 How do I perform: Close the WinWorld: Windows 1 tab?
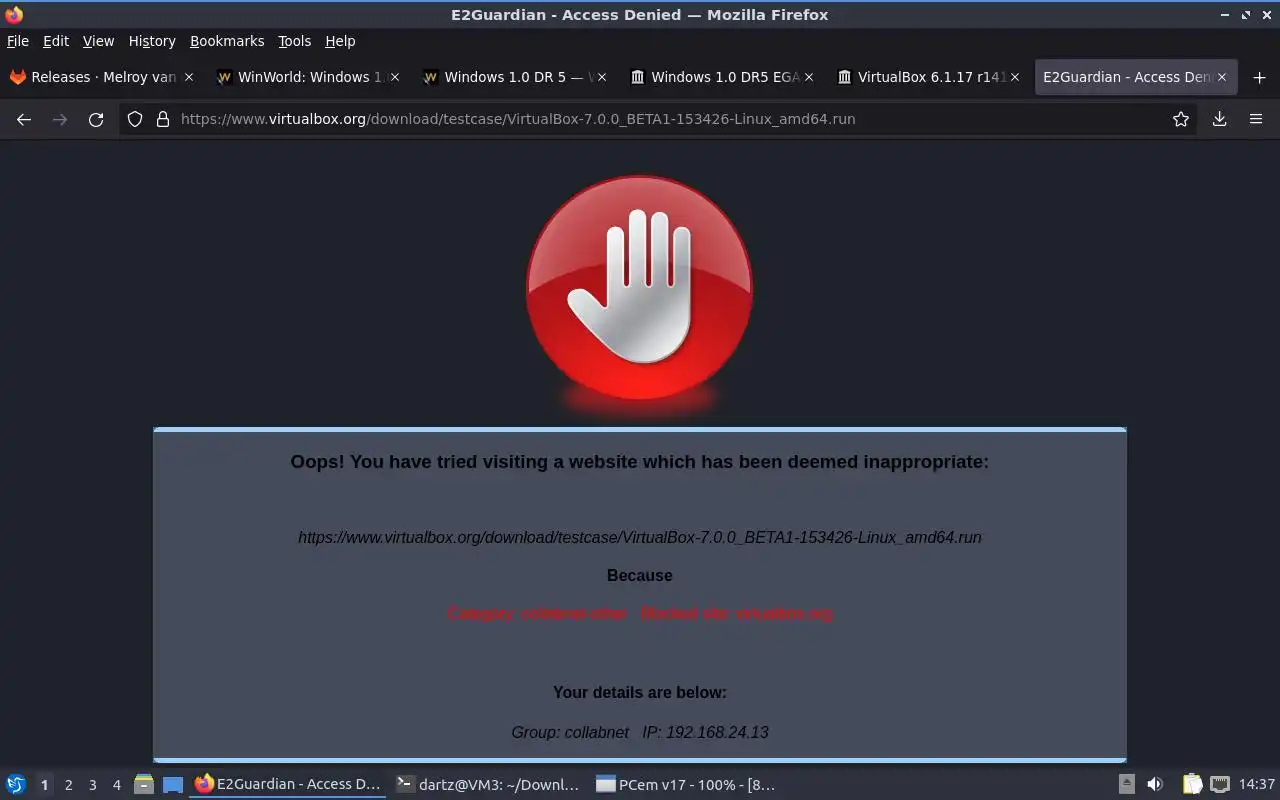(394, 77)
